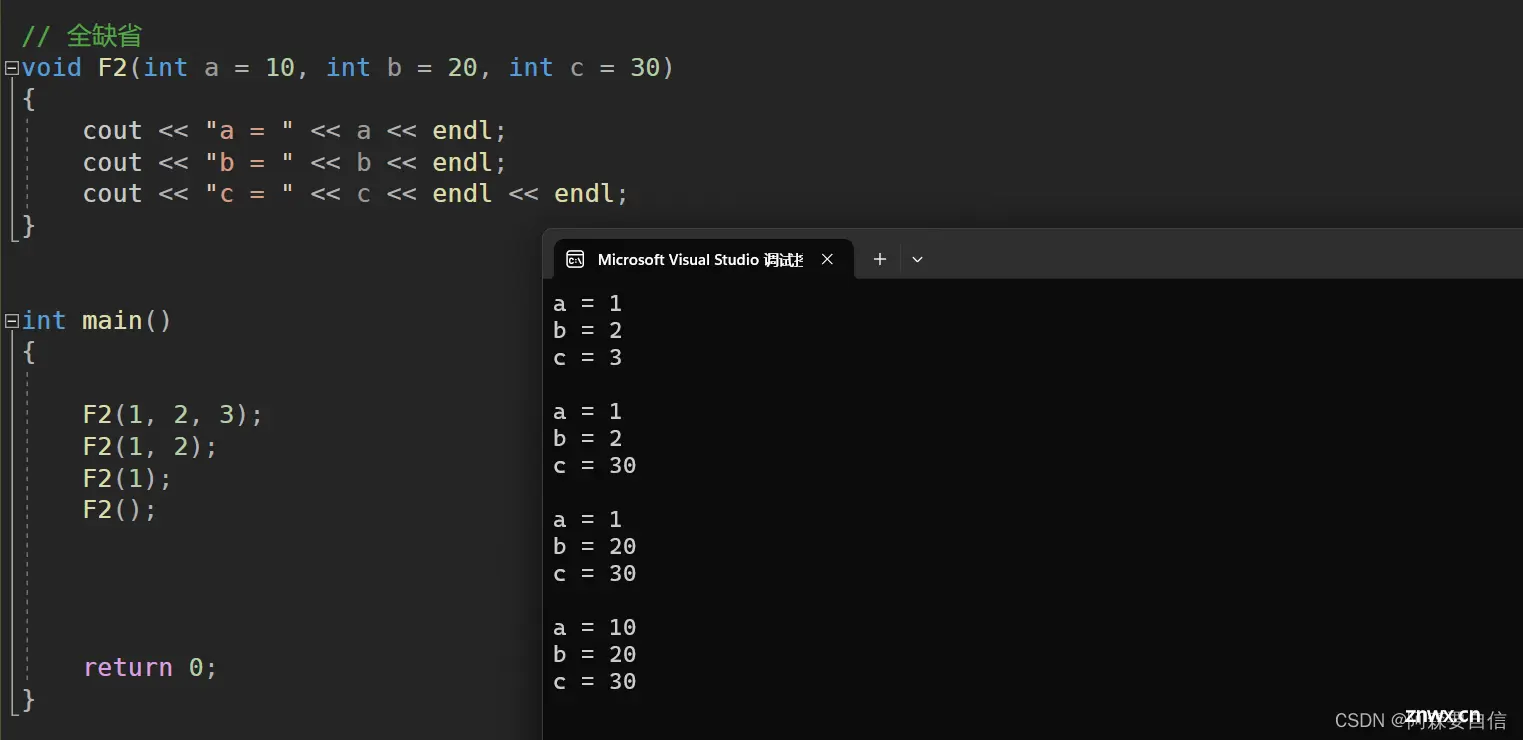Click the F2 function declaration line

(x=348, y=68)
